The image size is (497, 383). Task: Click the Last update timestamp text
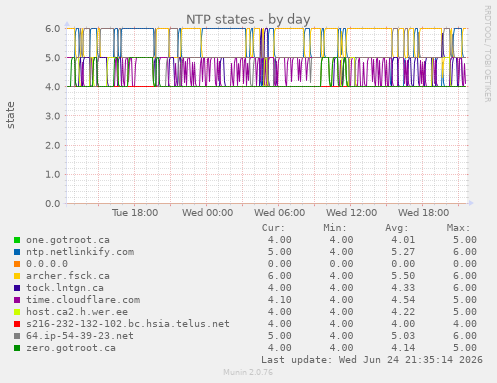point(372,360)
